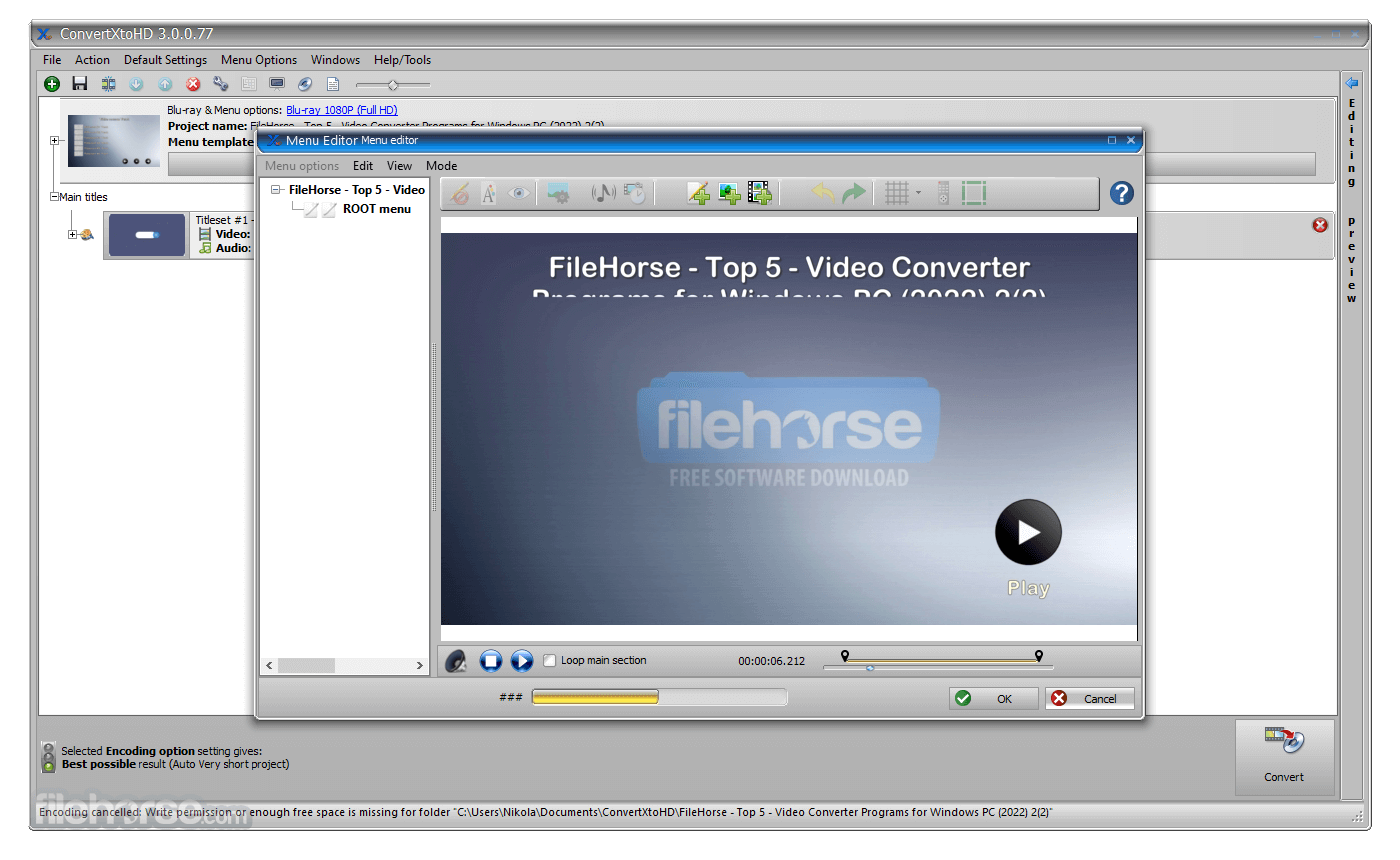The image size is (1400, 860).
Task: Click the speaker mute icon in playback bar
Action: click(456, 661)
